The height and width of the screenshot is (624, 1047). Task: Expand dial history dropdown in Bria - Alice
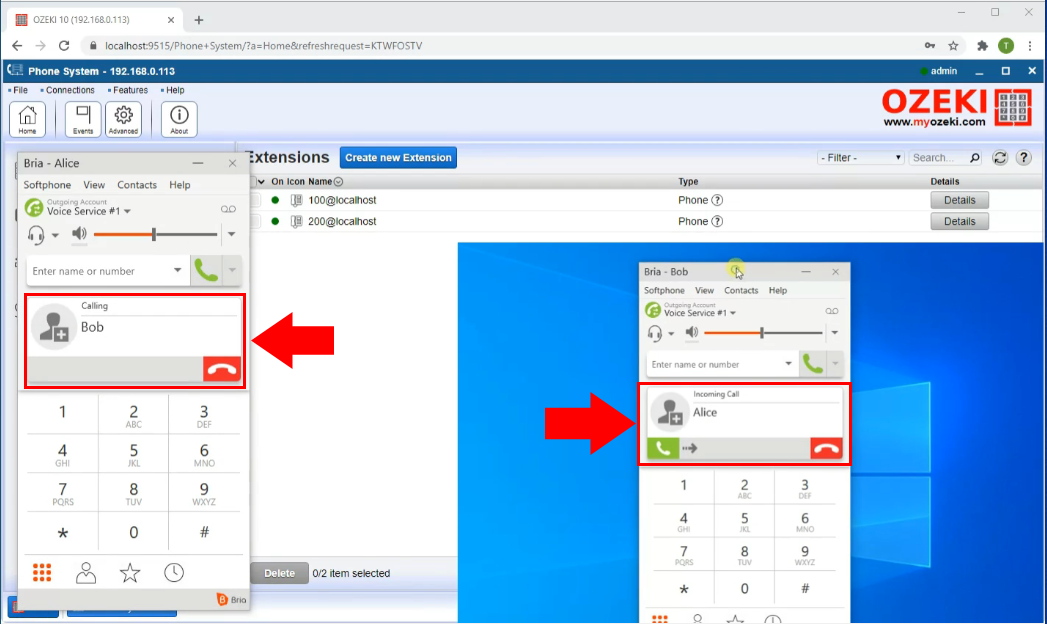click(x=178, y=271)
